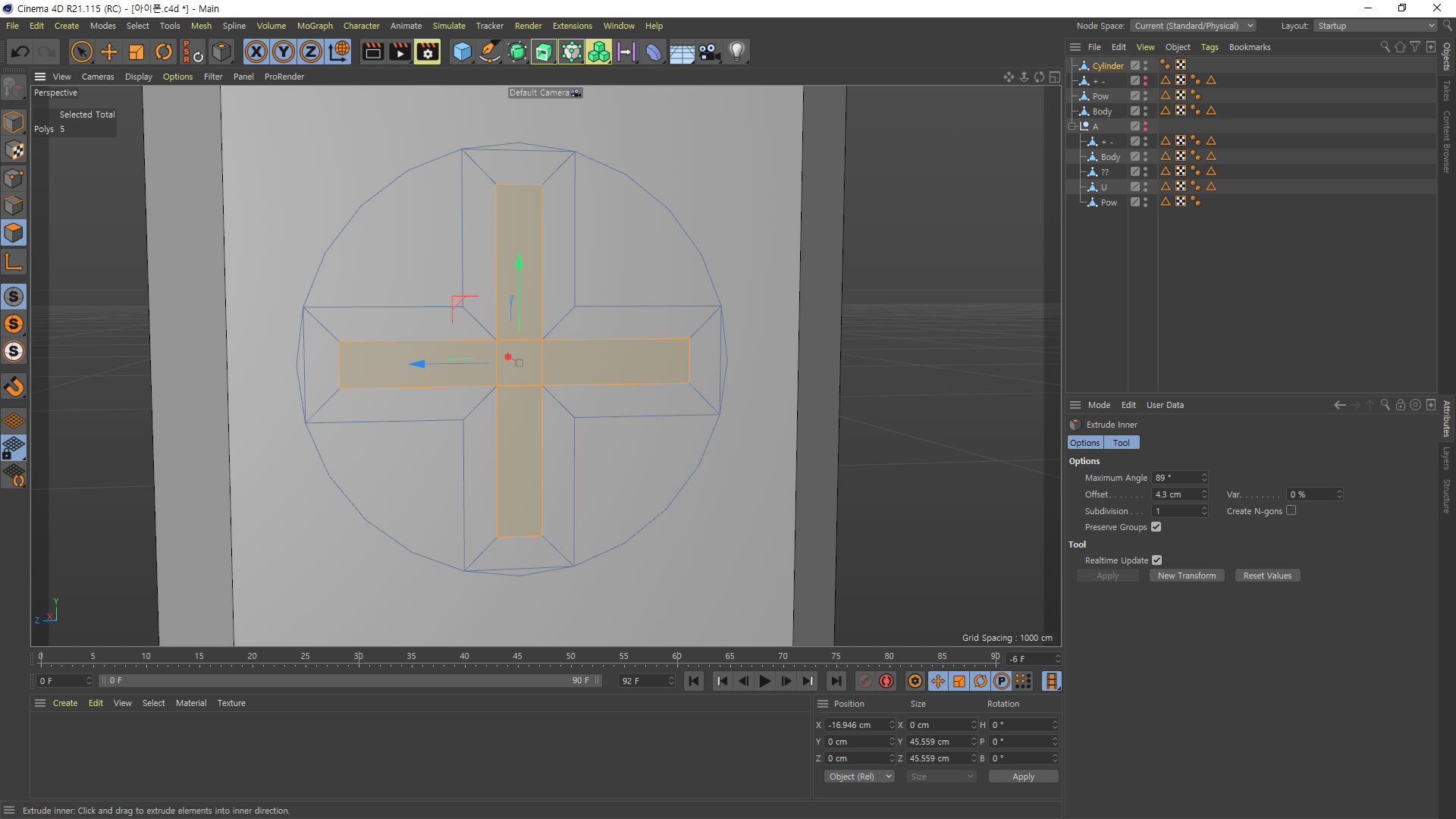Click the New Transform button
The width and height of the screenshot is (1456, 819).
tap(1186, 576)
